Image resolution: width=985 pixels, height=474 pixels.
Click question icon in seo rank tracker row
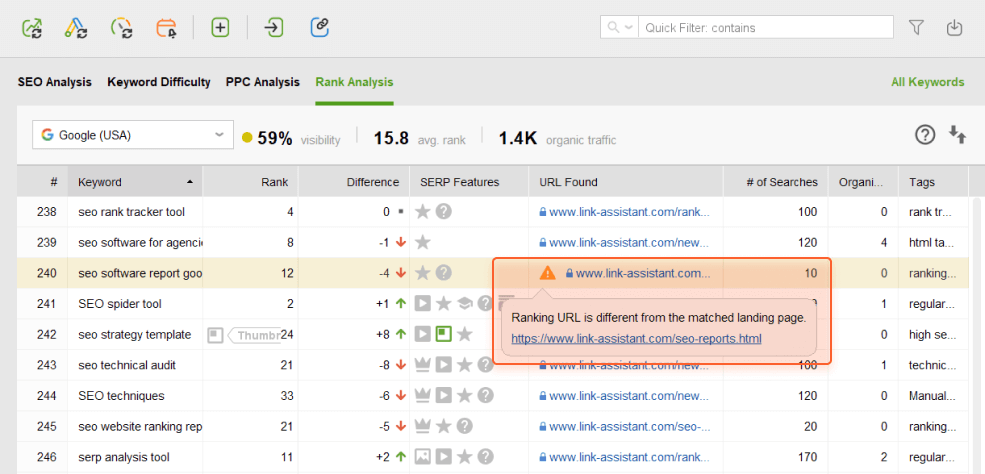[444, 212]
